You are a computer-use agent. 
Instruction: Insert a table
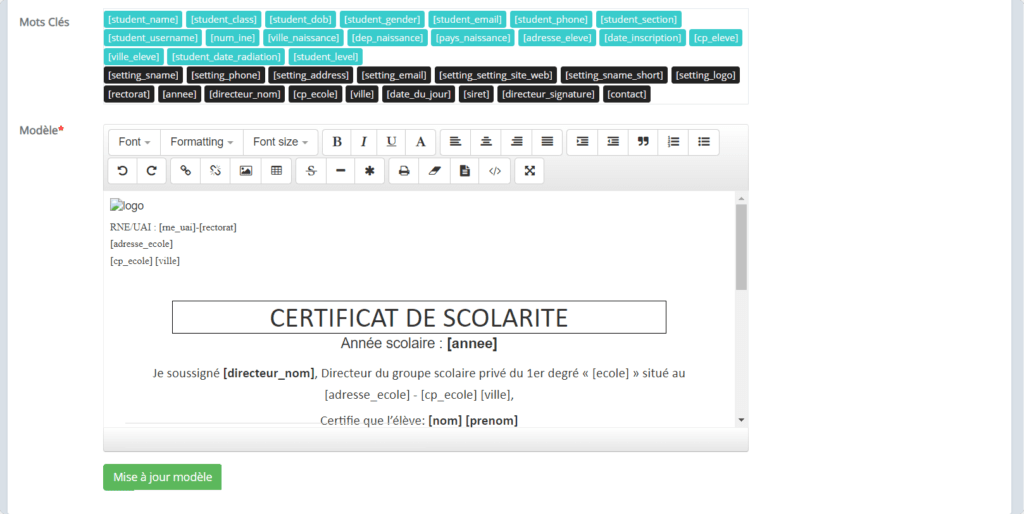(276, 171)
